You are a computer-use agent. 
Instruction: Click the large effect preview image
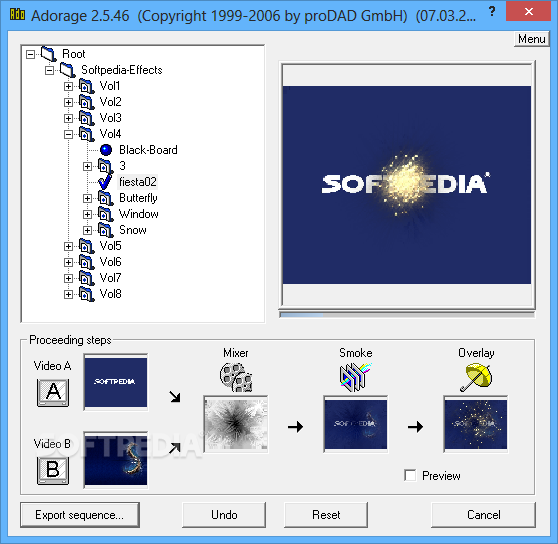pyautogui.click(x=407, y=185)
